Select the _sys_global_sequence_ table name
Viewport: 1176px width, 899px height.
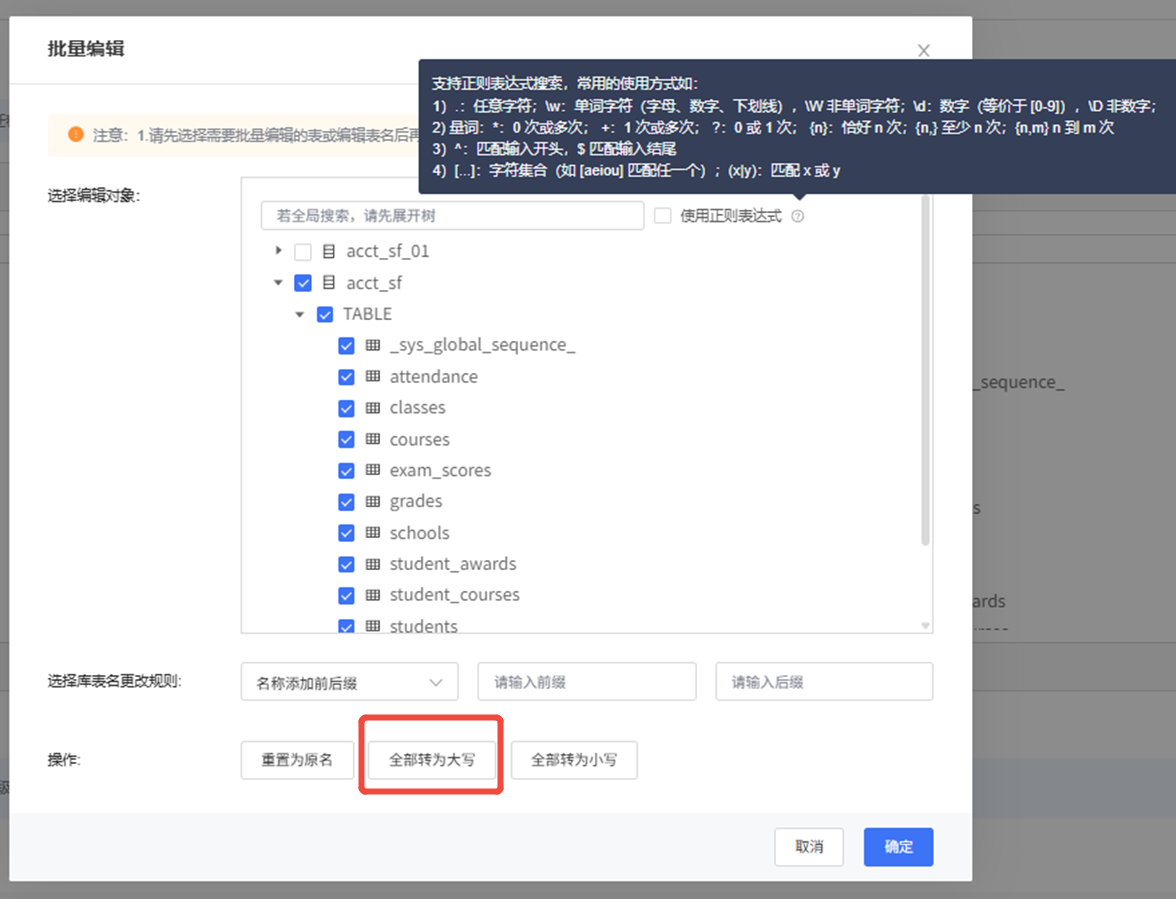[x=482, y=346]
